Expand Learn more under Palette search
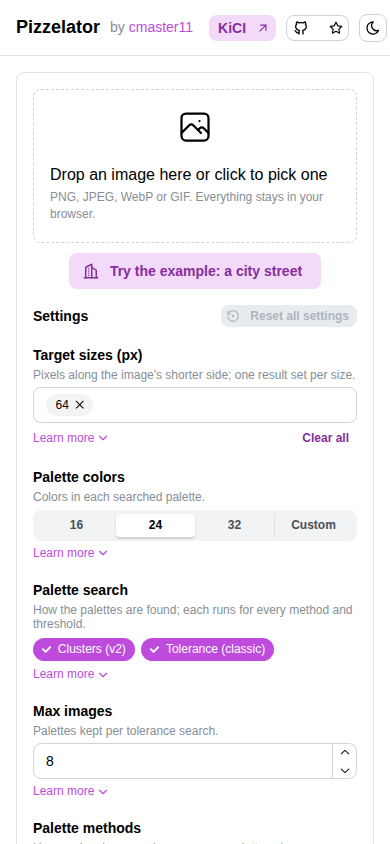The image size is (390, 844). (x=70, y=674)
